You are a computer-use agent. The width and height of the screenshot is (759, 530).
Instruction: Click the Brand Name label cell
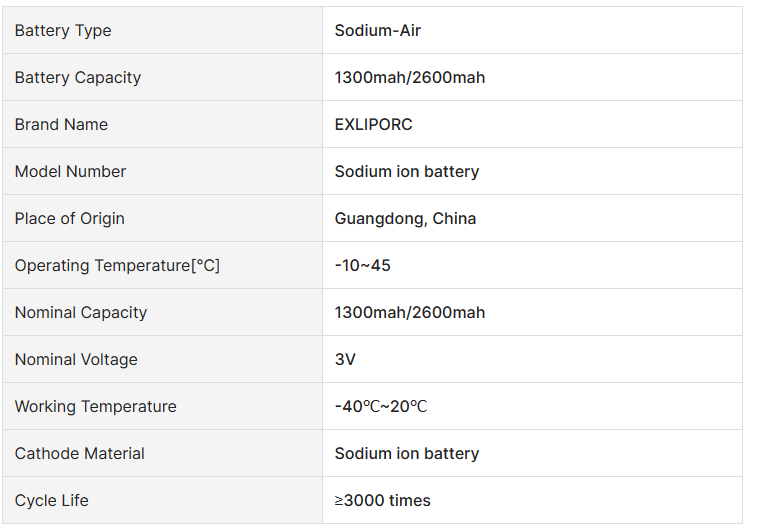(61, 125)
